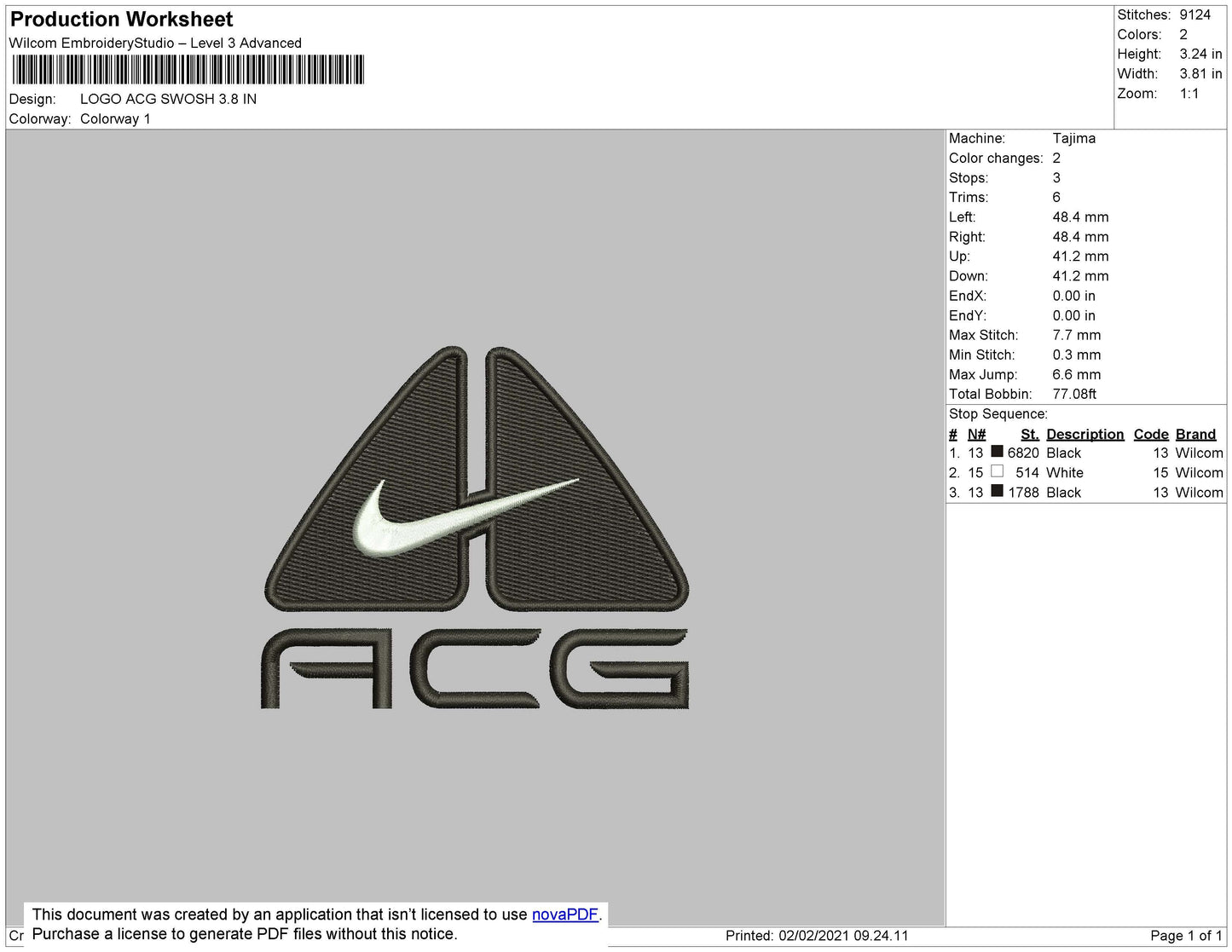Select the Height value 3.24 in
The width and height of the screenshot is (1232, 952).
pyautogui.click(x=1200, y=54)
